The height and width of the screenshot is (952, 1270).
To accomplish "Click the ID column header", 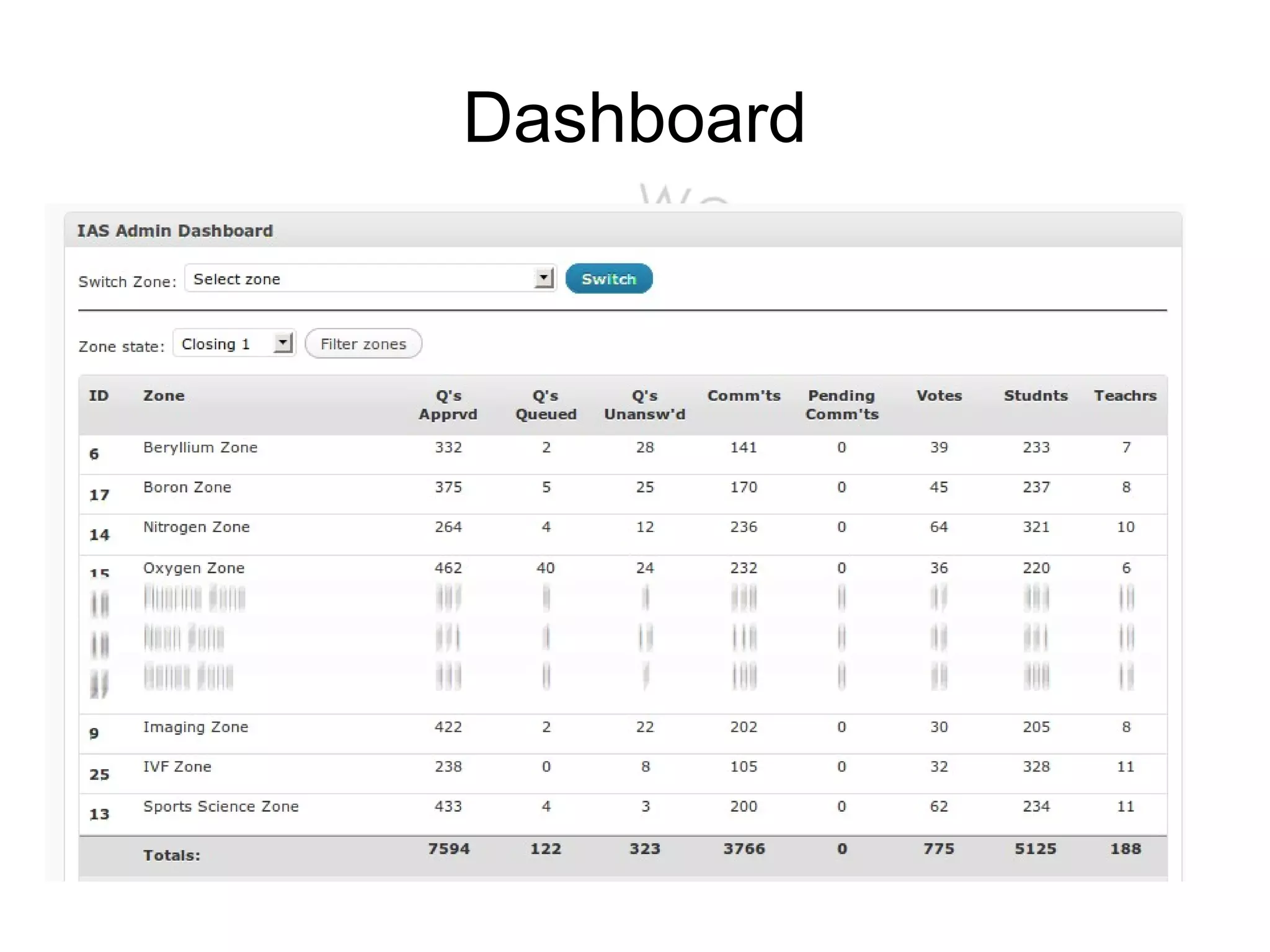I will click(99, 396).
